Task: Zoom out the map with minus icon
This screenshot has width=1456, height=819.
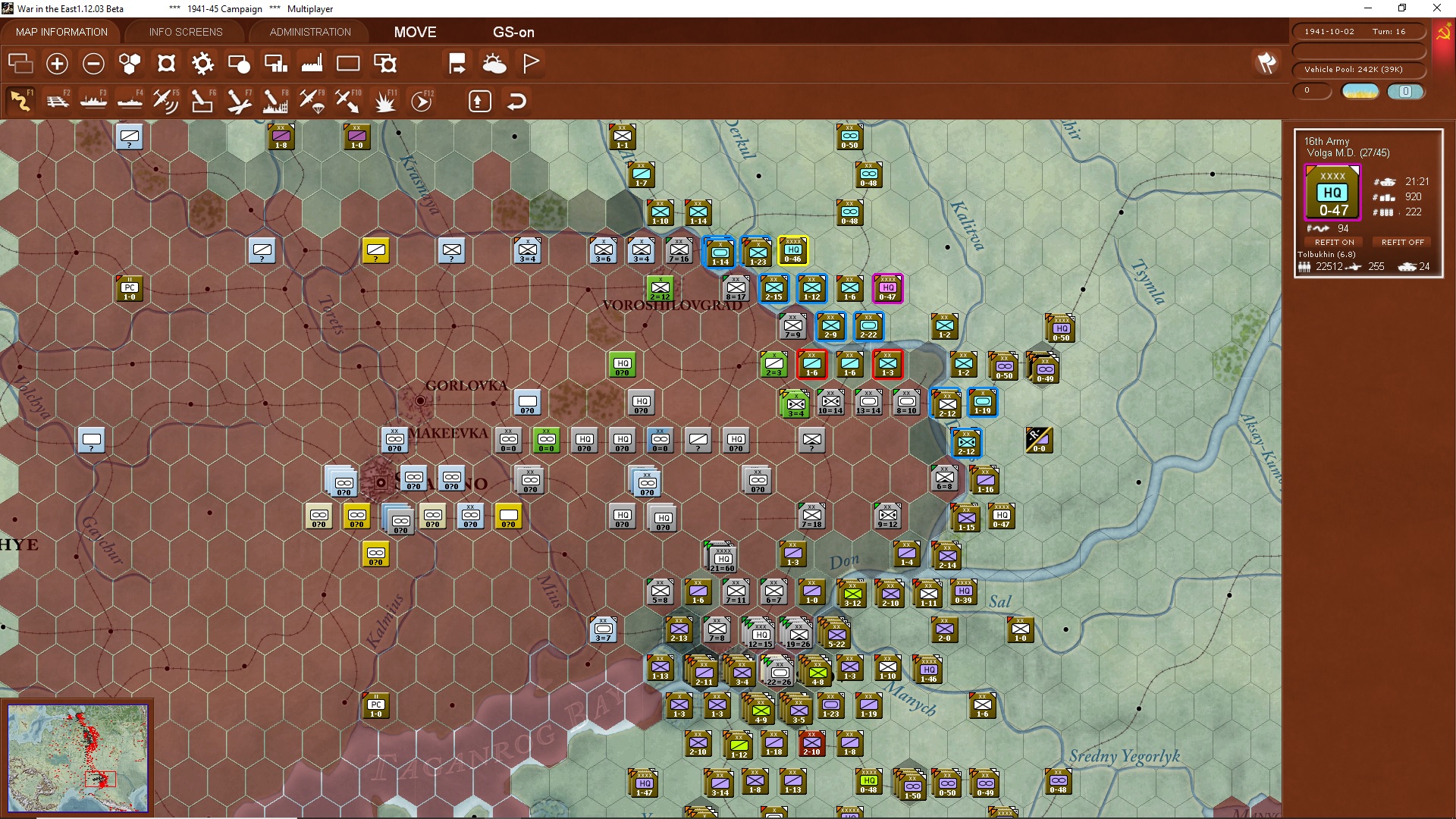Action: [93, 64]
